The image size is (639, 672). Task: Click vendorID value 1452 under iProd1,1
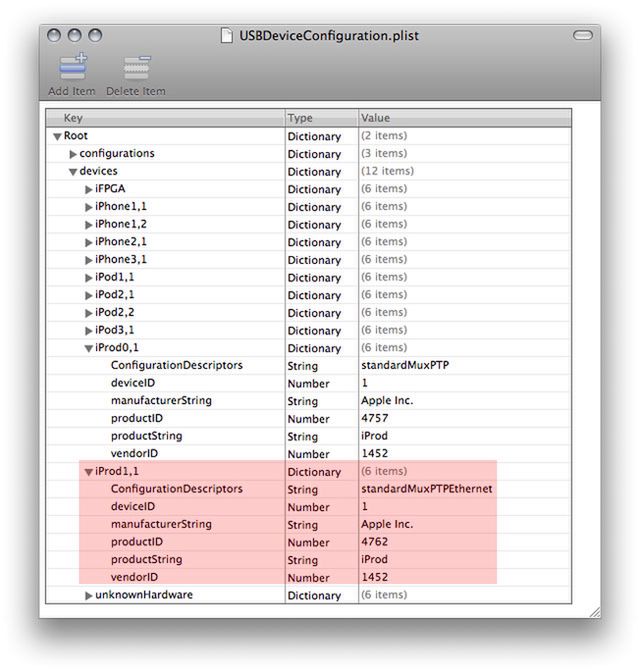(x=375, y=577)
